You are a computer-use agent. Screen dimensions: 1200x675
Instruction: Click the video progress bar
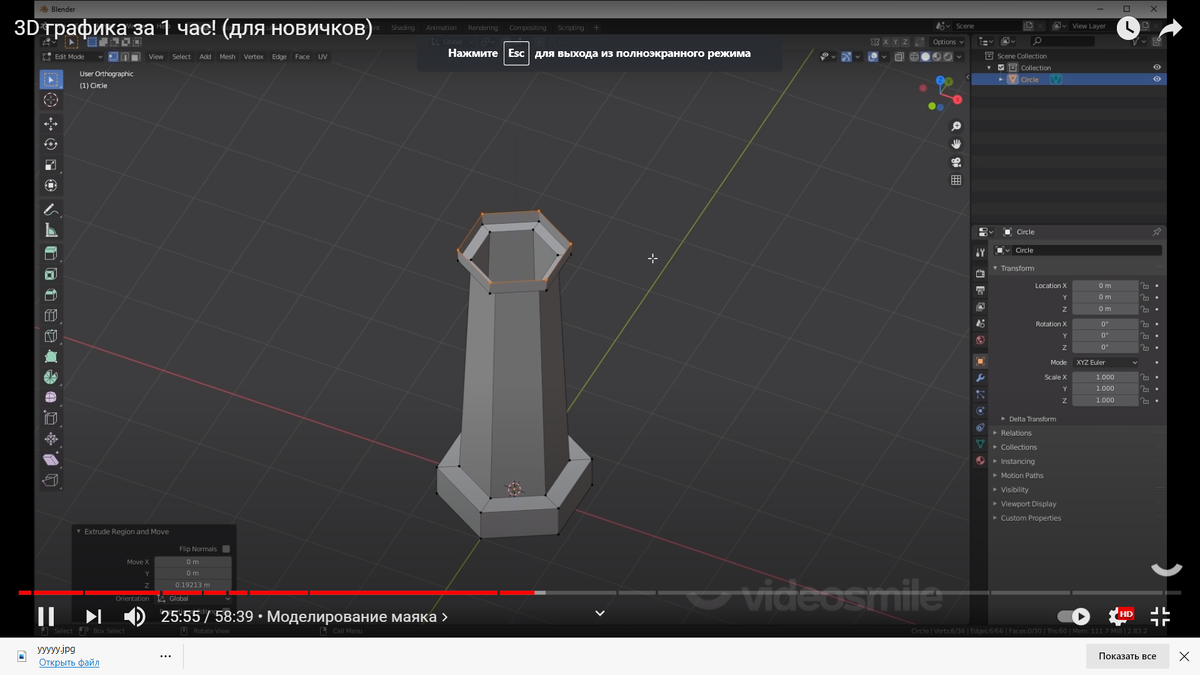coord(600,593)
